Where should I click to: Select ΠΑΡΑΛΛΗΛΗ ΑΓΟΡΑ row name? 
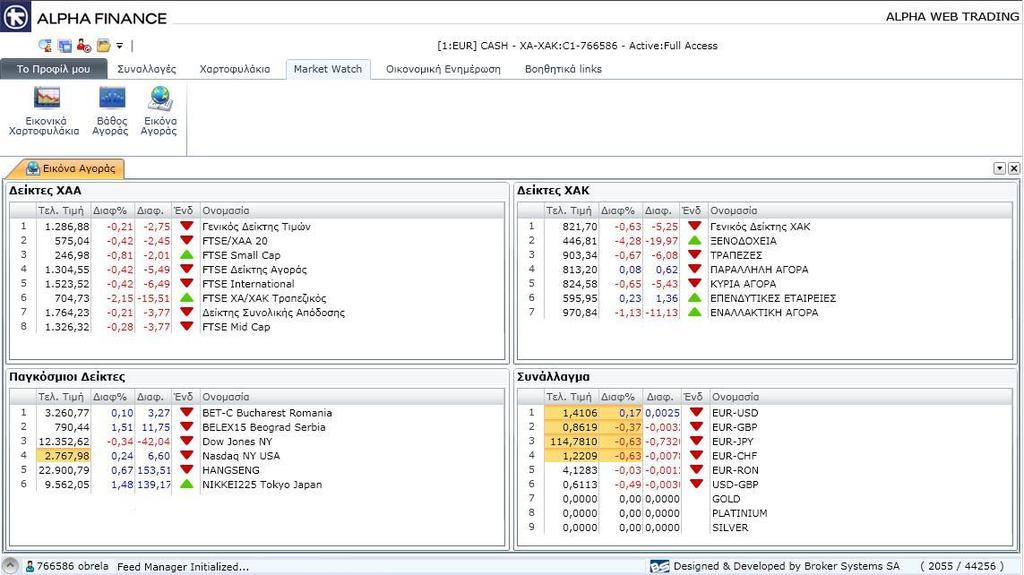tap(759, 269)
